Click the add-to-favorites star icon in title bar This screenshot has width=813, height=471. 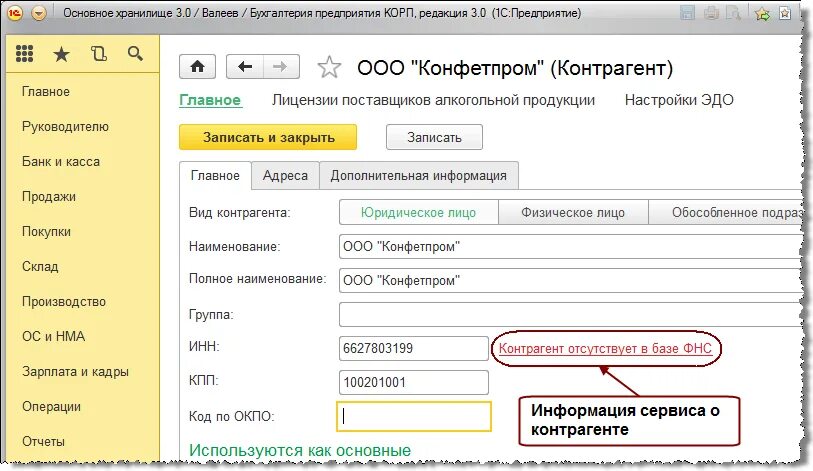coord(762,13)
